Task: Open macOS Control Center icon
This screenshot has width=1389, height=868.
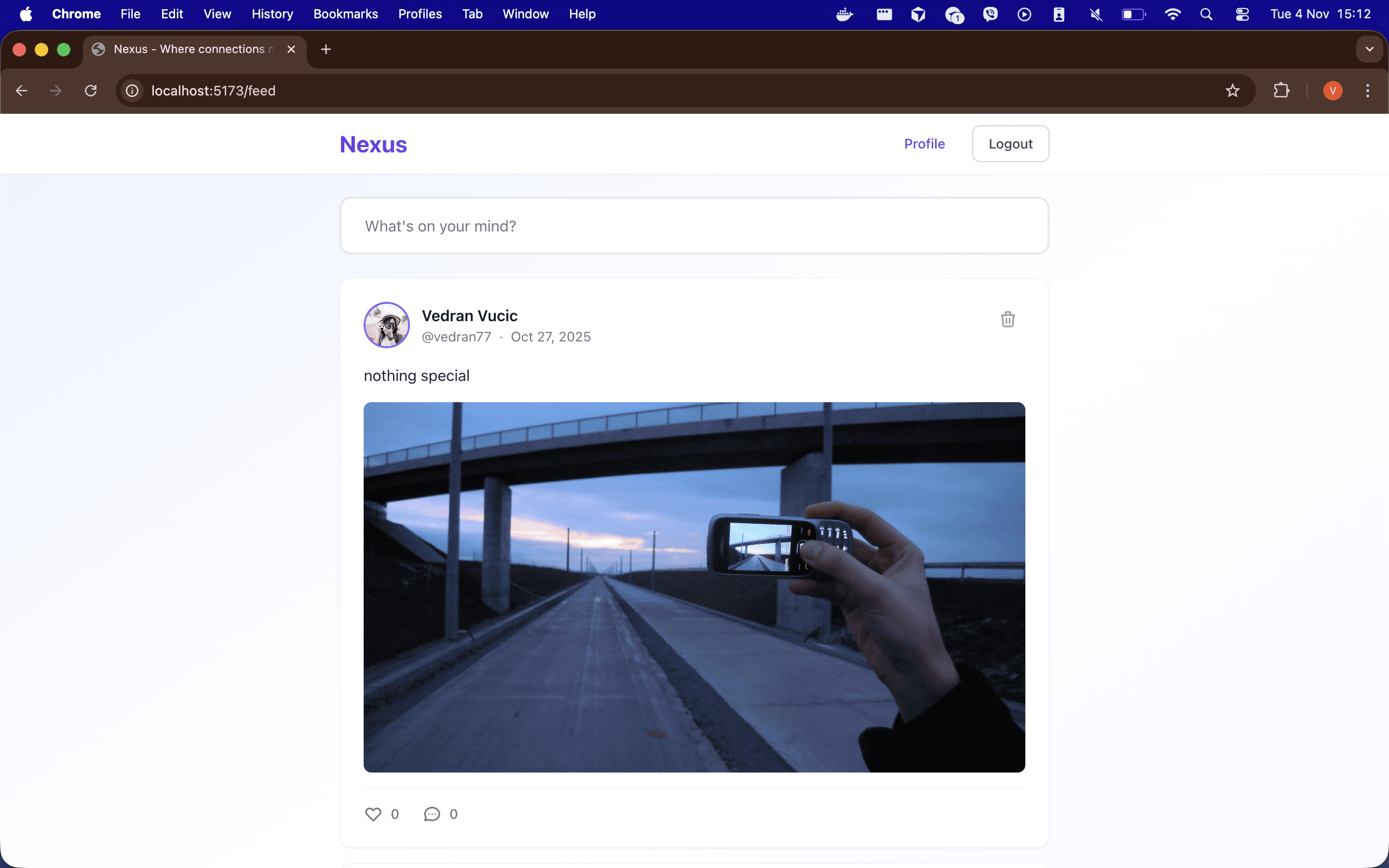Action: tap(1242, 14)
